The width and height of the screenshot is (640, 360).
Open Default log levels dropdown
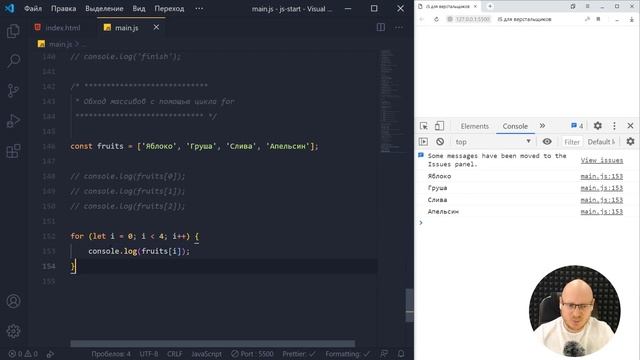point(601,142)
